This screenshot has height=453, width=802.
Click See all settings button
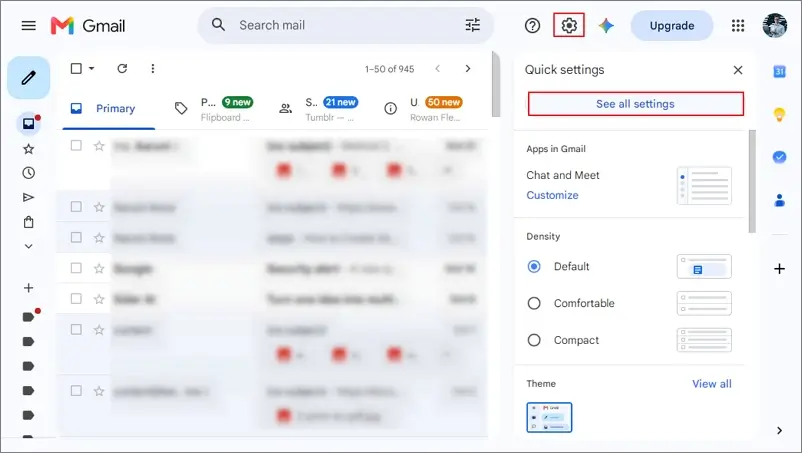pyautogui.click(x=635, y=104)
